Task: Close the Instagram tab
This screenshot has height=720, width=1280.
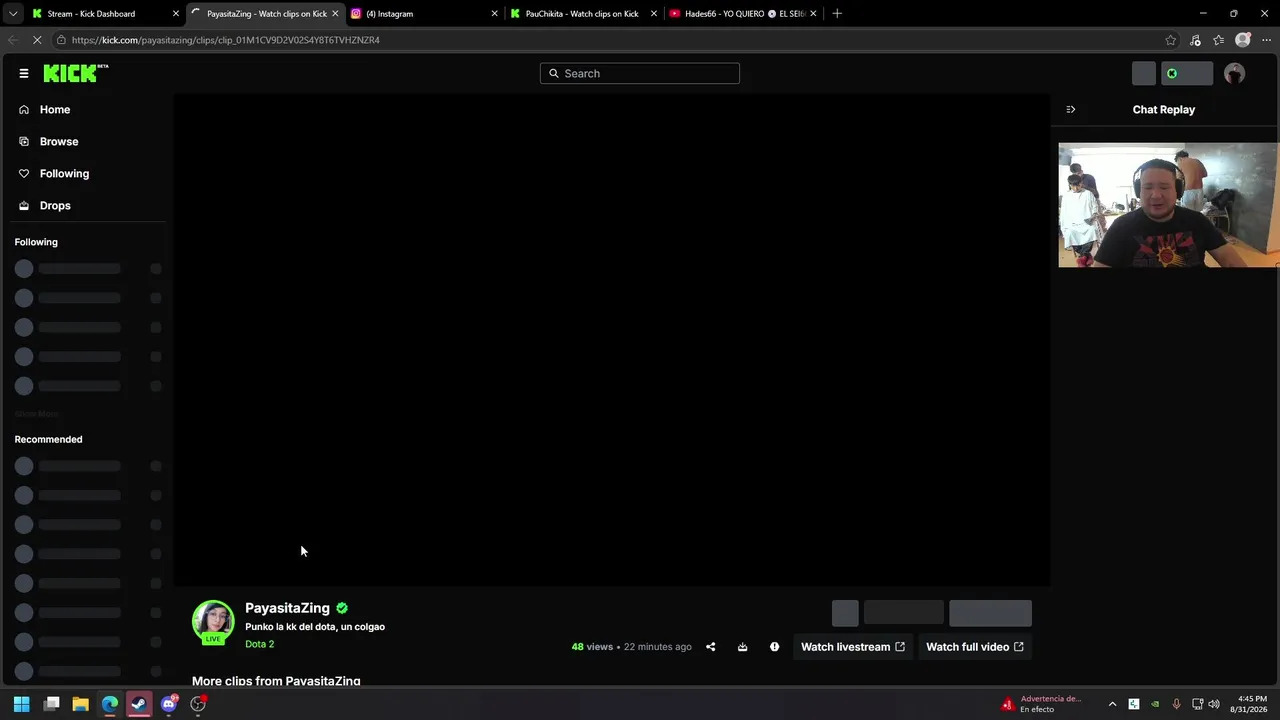Action: tap(494, 14)
